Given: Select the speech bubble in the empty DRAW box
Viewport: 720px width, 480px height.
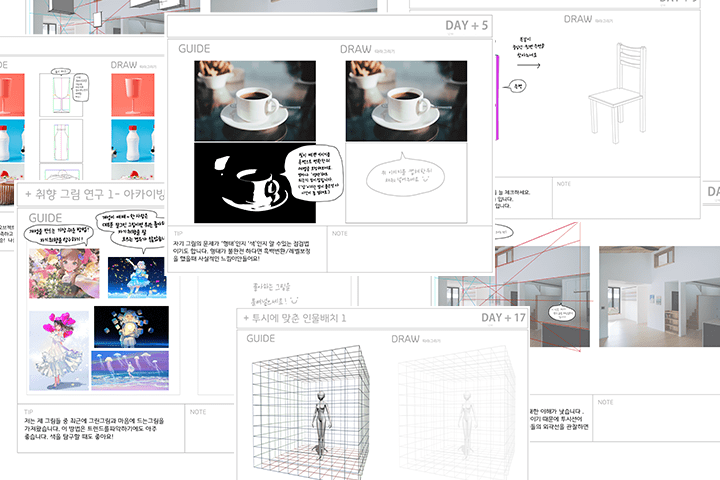Looking at the screenshot, I should pyautogui.click(x=401, y=178).
